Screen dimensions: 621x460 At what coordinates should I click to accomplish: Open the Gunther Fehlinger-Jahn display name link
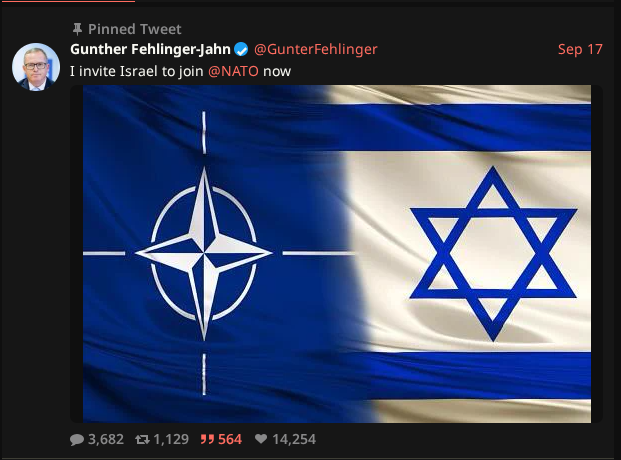150,49
